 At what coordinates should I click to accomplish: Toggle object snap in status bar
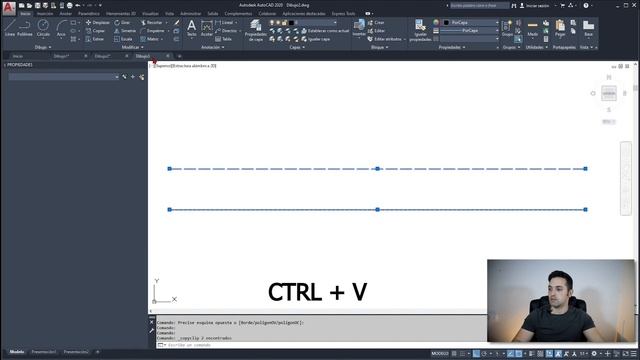click(x=519, y=353)
